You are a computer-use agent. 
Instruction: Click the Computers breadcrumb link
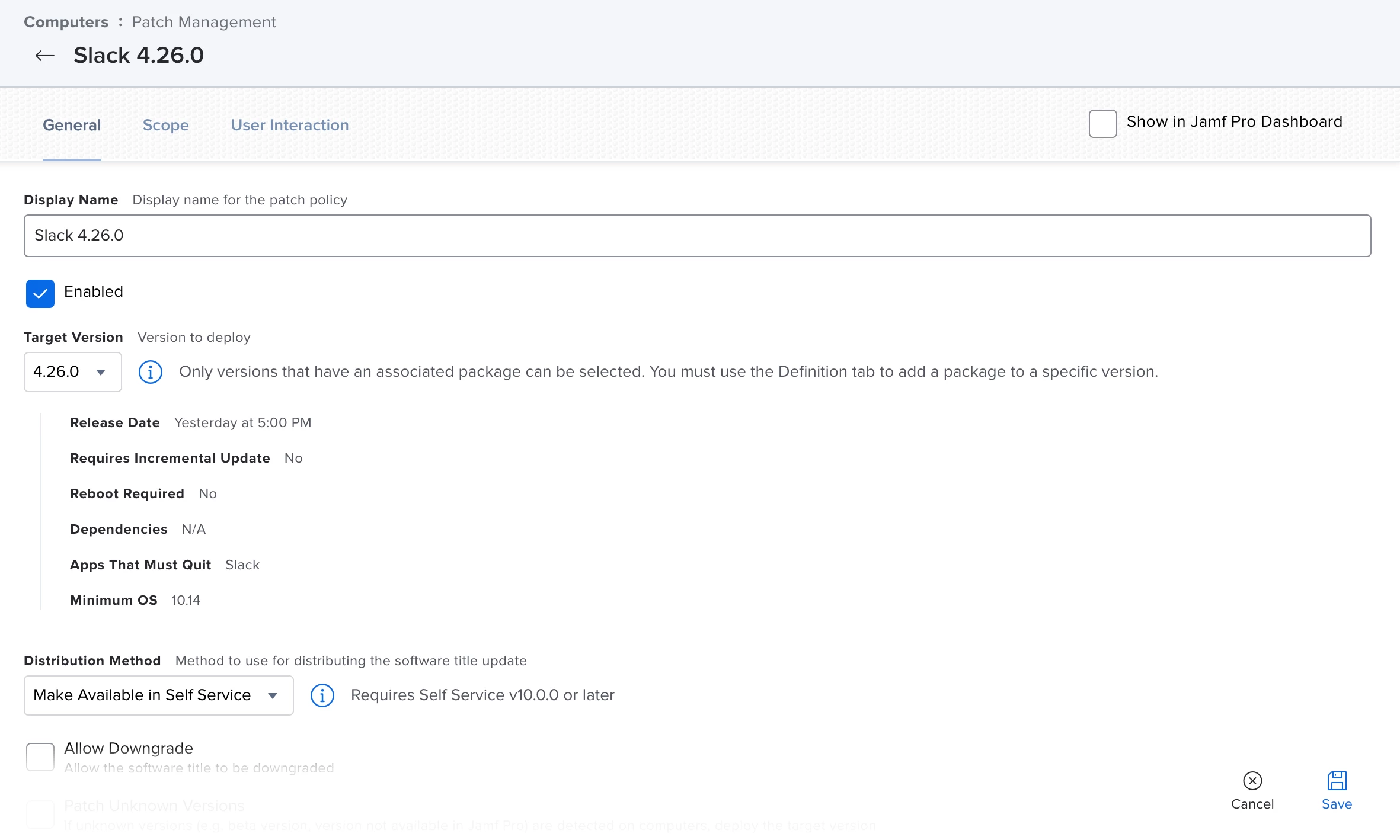(x=66, y=22)
